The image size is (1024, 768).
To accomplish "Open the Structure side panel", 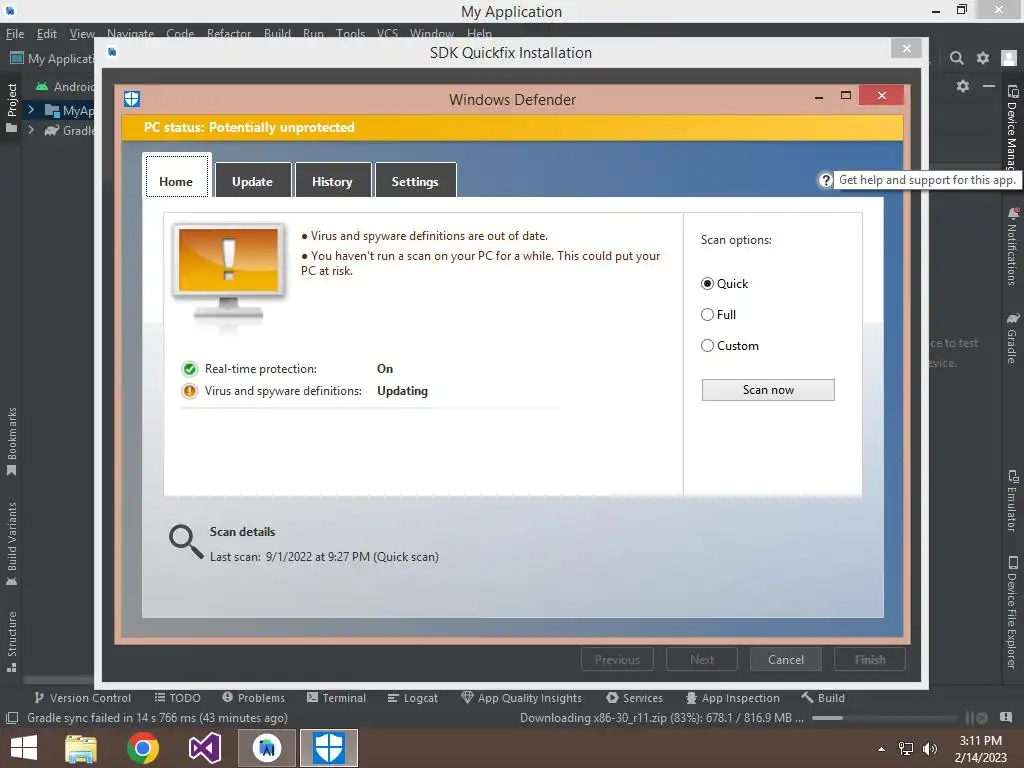I will point(11,641).
